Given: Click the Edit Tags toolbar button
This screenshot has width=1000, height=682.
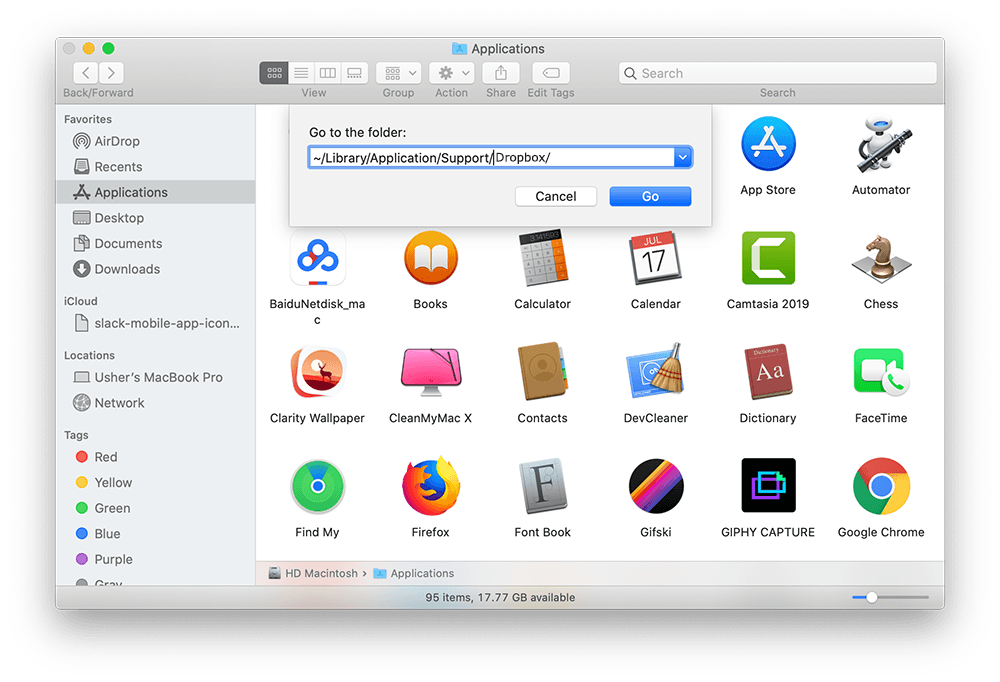Looking at the screenshot, I should point(550,73).
